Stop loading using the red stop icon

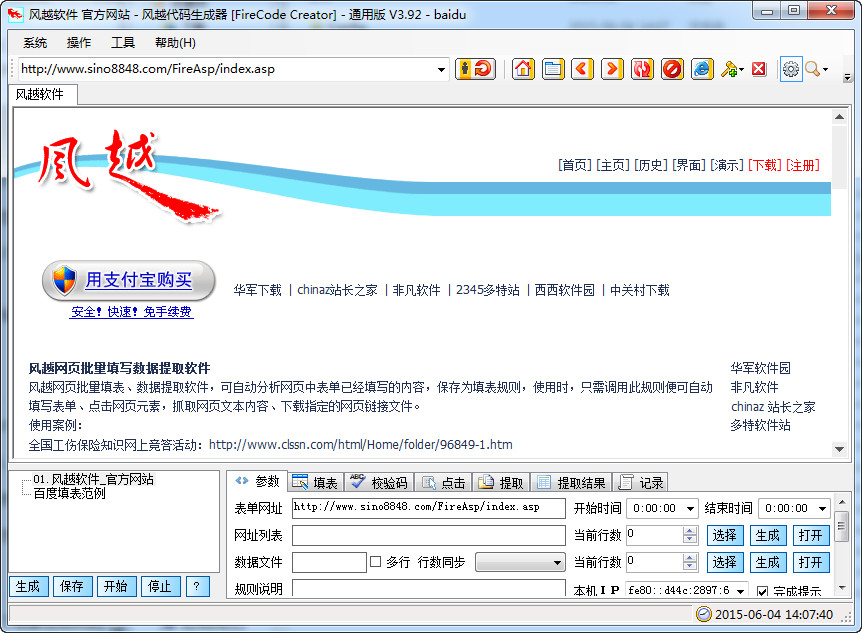(671, 69)
